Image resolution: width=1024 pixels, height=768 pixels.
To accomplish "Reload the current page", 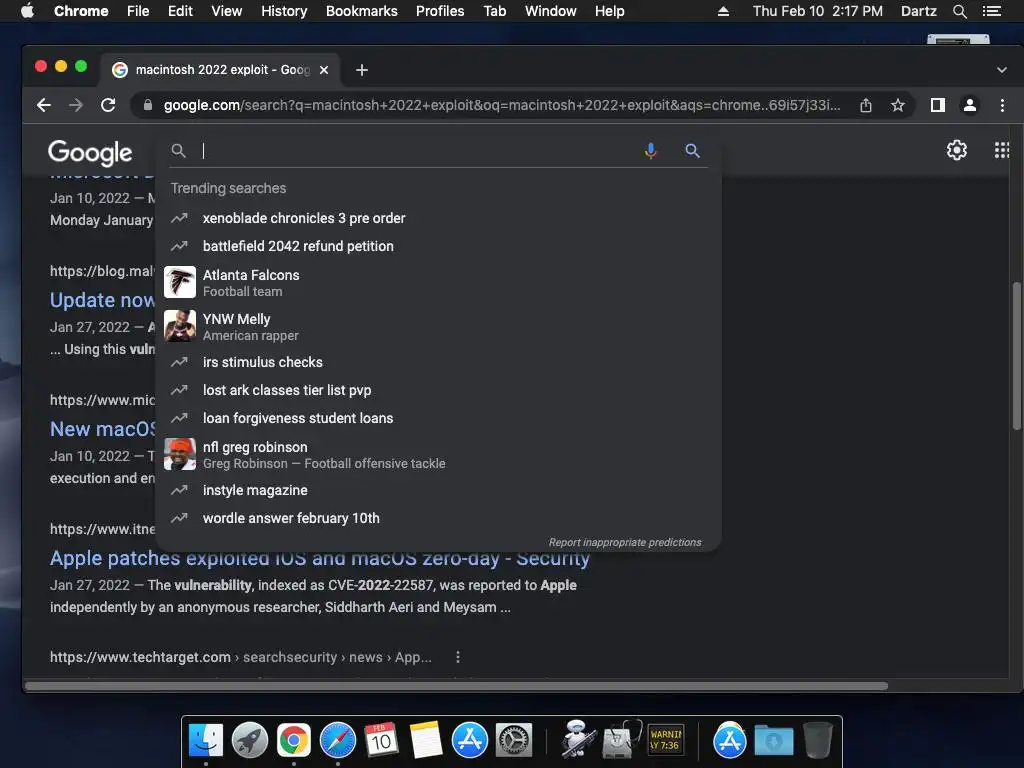I will [108, 105].
